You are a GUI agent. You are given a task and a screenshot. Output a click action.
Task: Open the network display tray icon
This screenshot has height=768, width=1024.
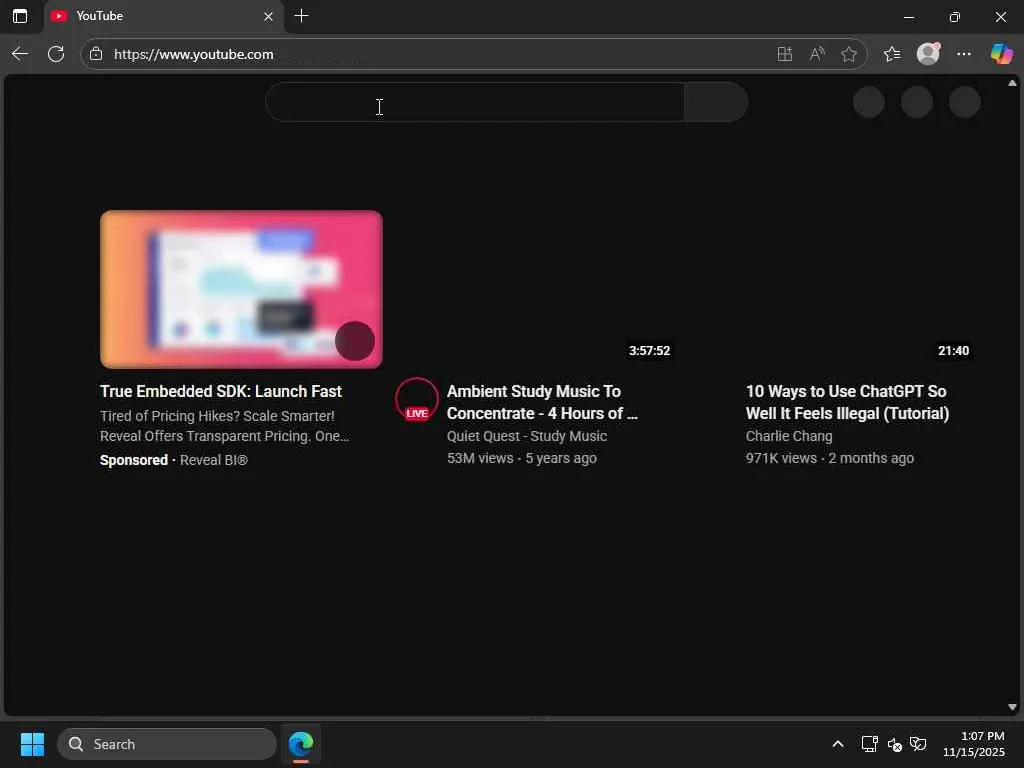[x=869, y=744]
